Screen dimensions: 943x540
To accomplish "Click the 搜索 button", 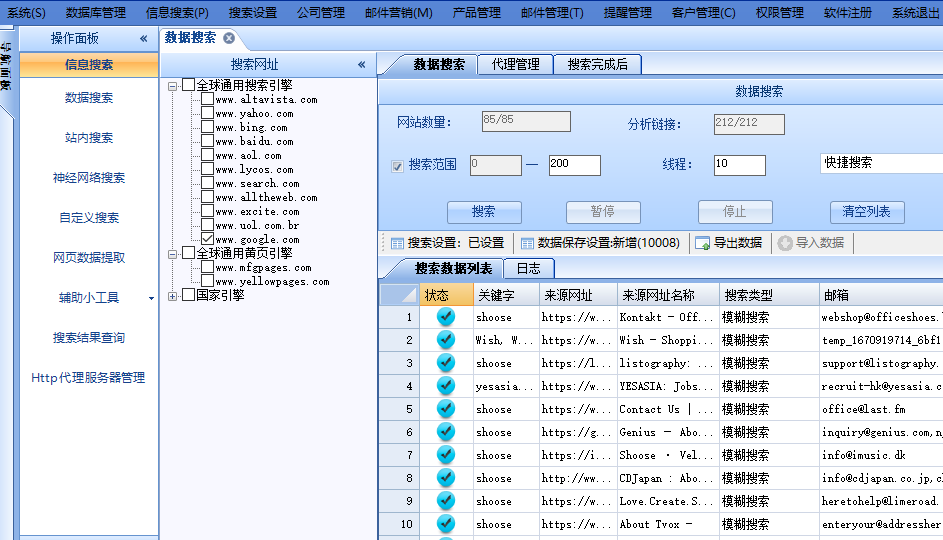I will [484, 212].
